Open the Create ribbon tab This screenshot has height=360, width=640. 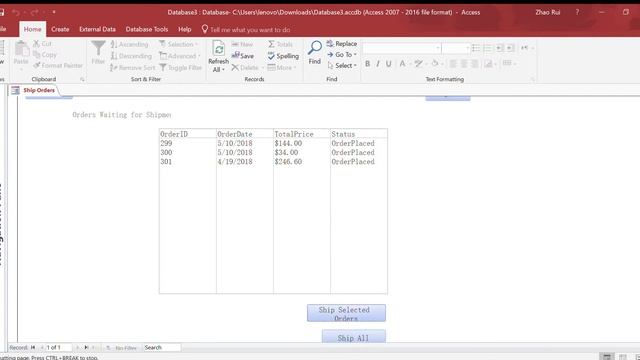tap(60, 29)
